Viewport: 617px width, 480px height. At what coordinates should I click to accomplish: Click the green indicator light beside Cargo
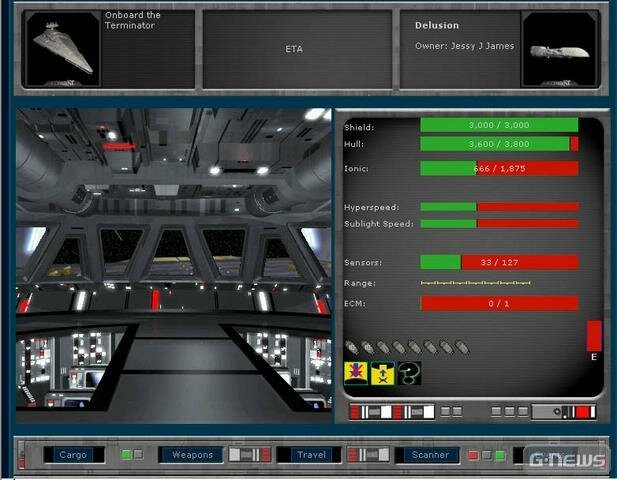[x=126, y=455]
